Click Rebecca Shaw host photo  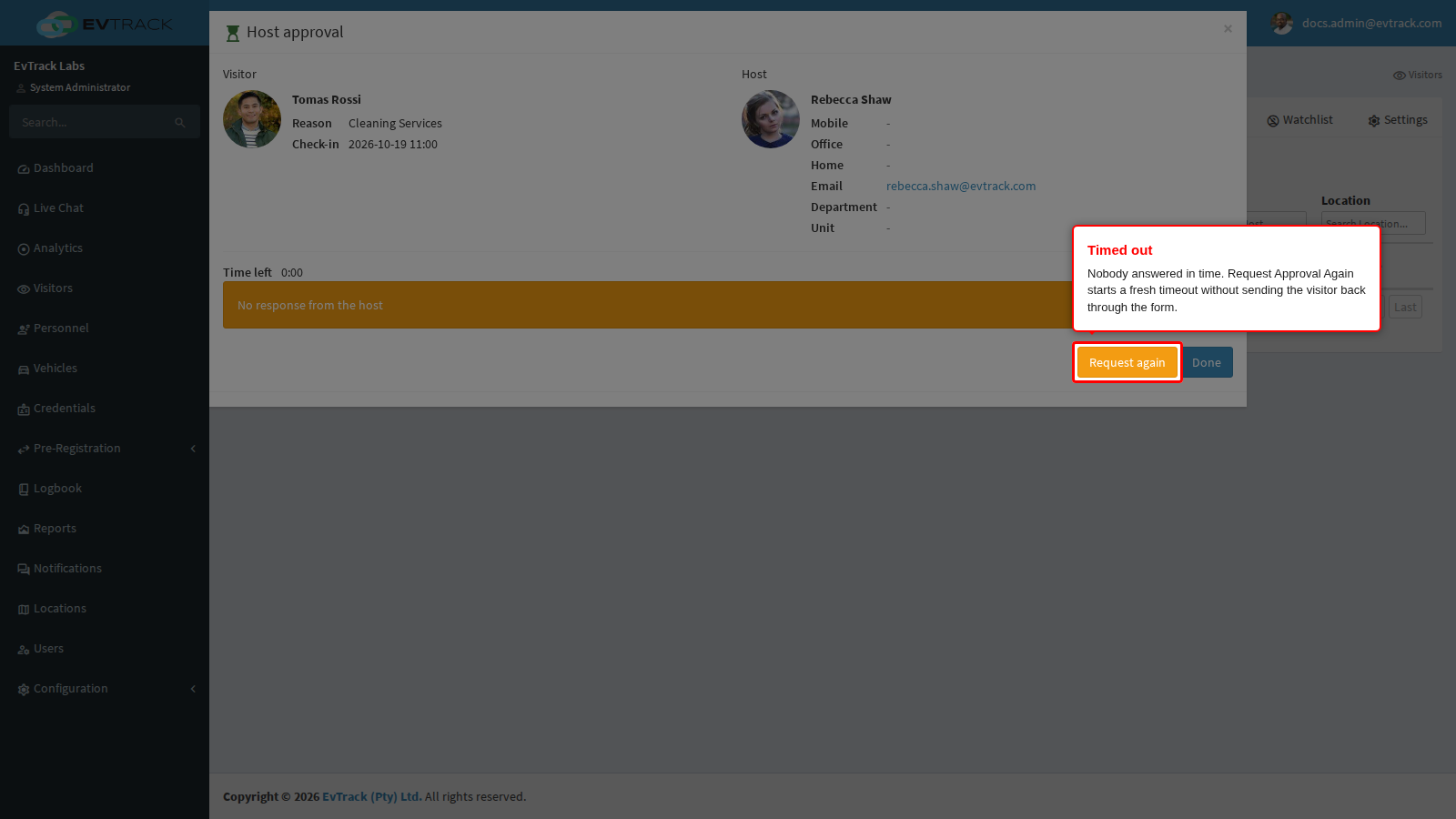click(771, 119)
